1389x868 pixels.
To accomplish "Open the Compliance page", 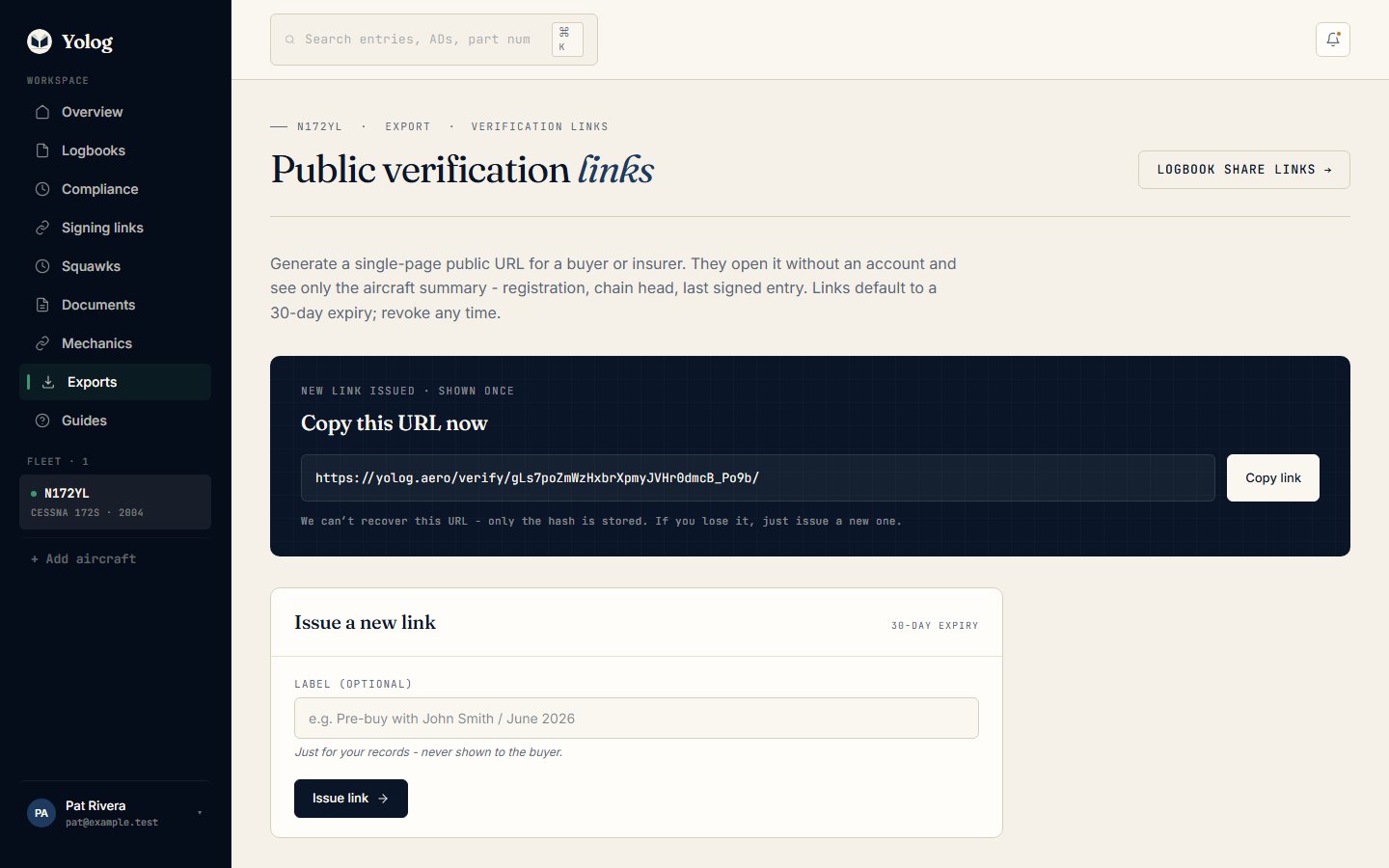I will [x=115, y=189].
